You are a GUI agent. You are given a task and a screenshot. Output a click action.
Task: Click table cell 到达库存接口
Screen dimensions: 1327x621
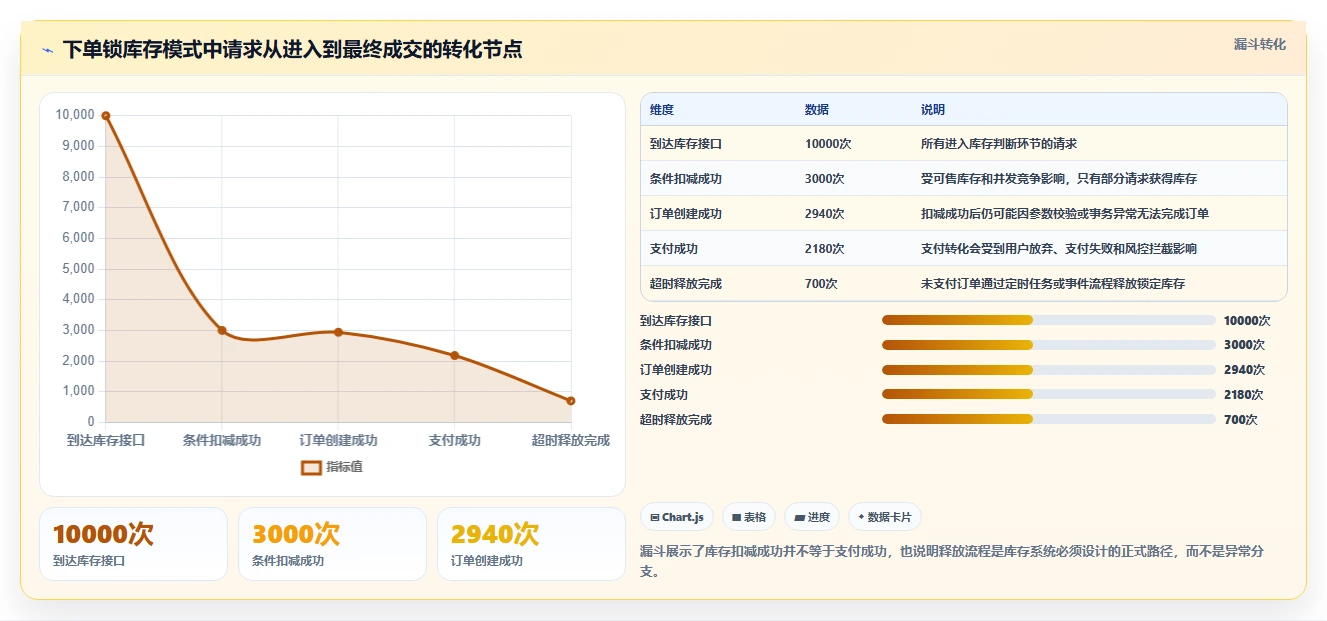coord(686,144)
